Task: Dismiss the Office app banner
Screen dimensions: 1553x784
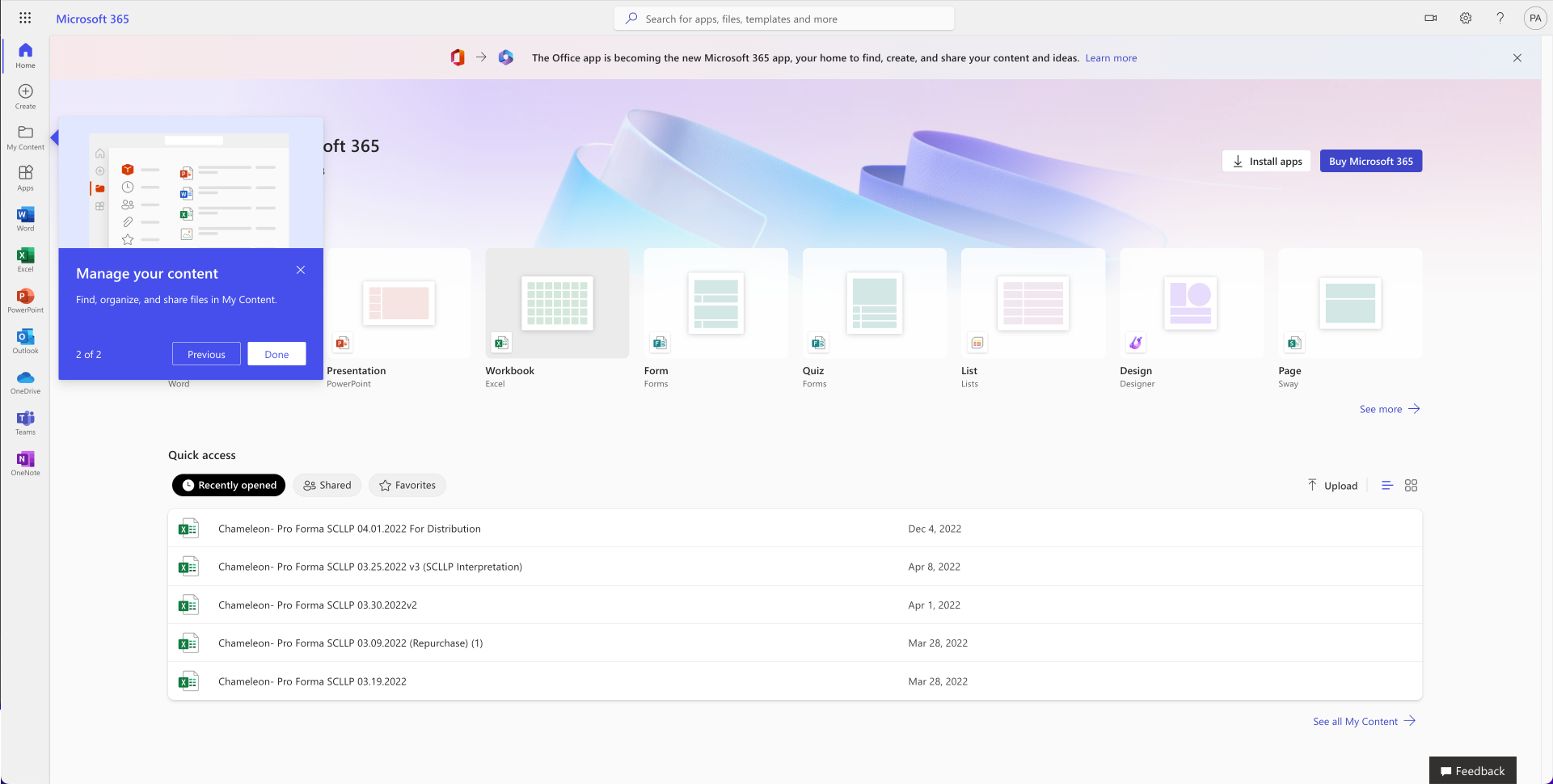Action: pos(1517,57)
